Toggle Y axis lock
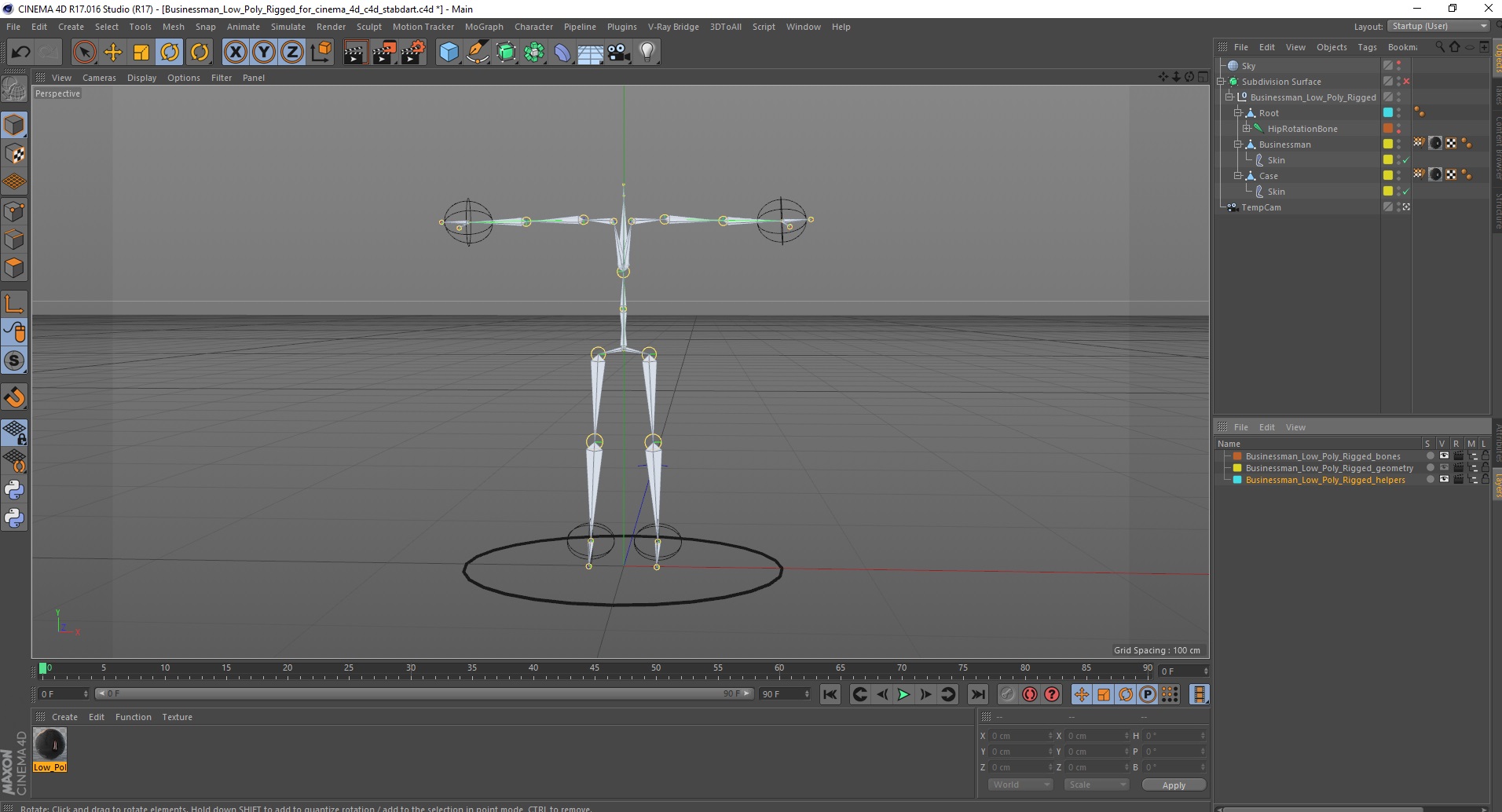Screen dimensions: 1502x812 click(264, 53)
